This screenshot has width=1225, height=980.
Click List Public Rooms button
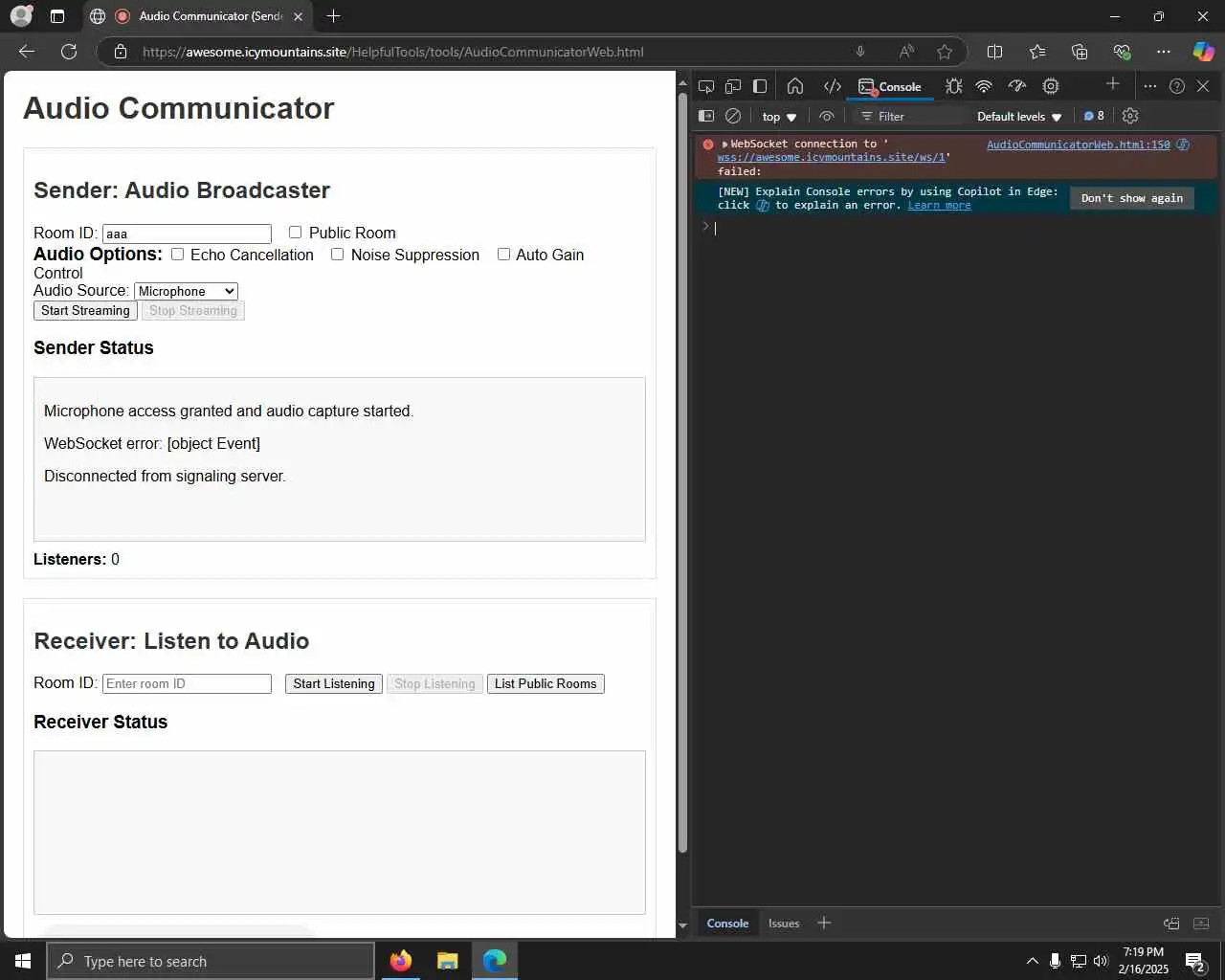click(546, 684)
